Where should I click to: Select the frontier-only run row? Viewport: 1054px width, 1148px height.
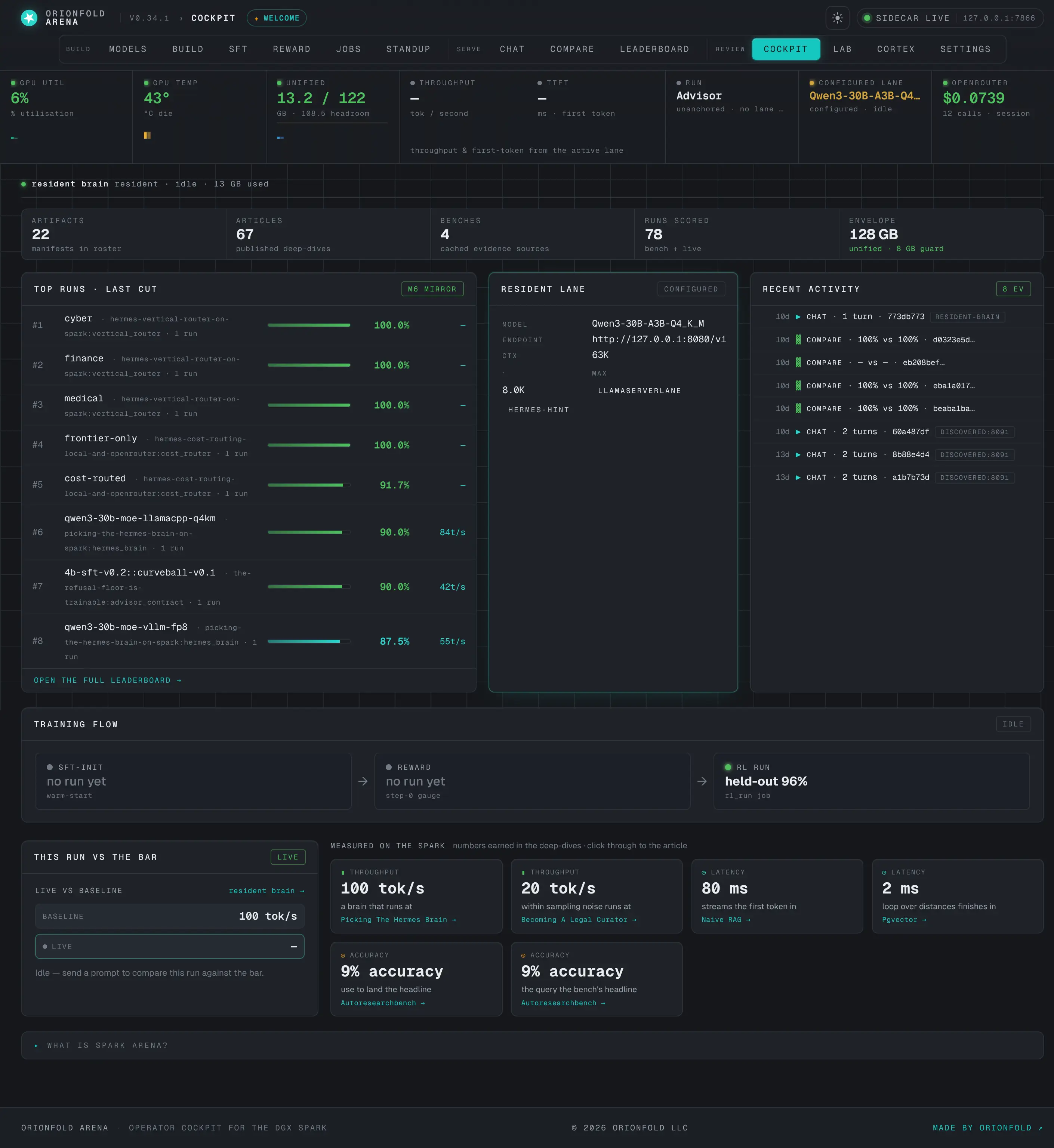(x=249, y=445)
